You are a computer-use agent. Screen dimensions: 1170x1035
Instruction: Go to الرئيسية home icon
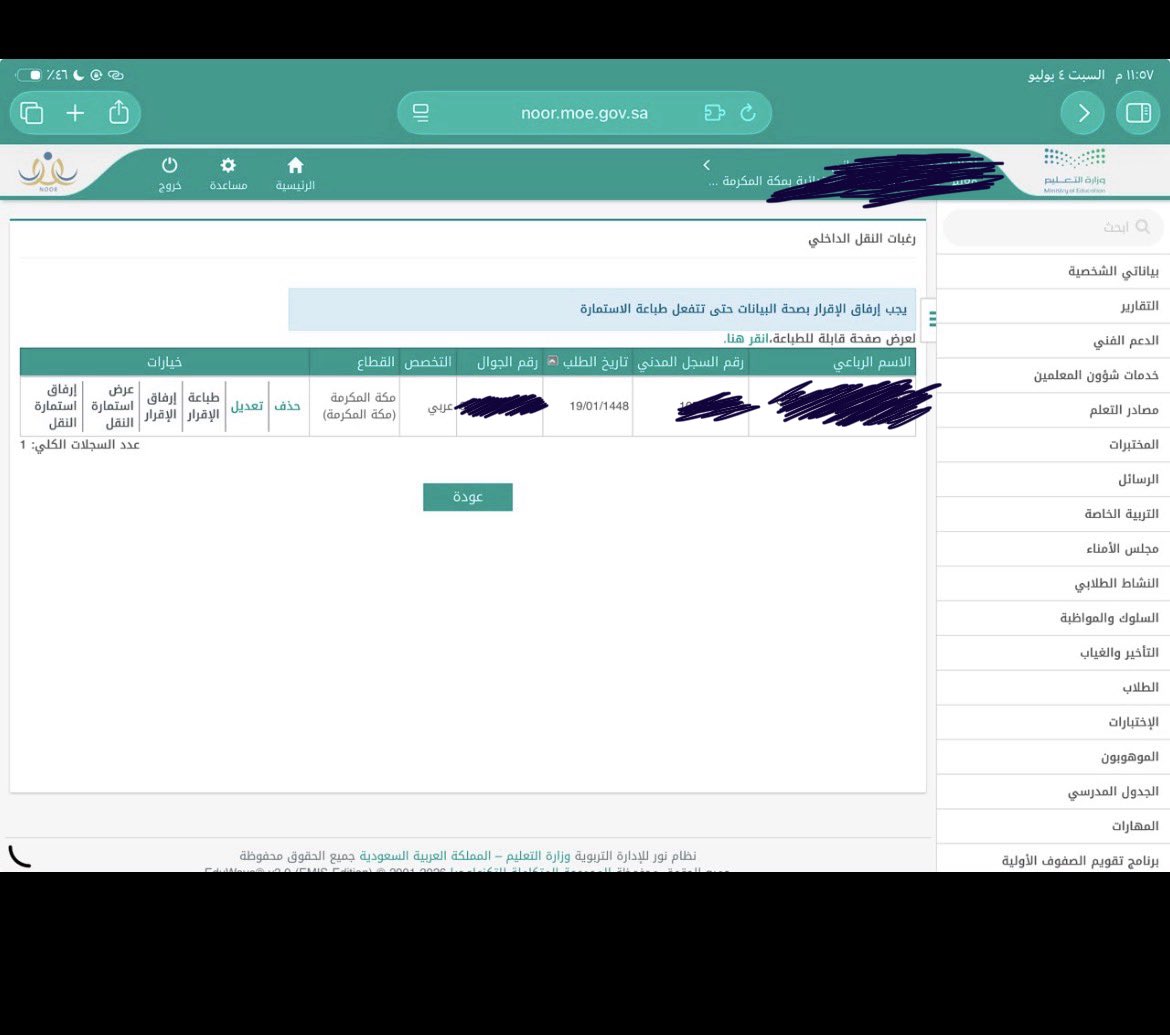(x=295, y=174)
